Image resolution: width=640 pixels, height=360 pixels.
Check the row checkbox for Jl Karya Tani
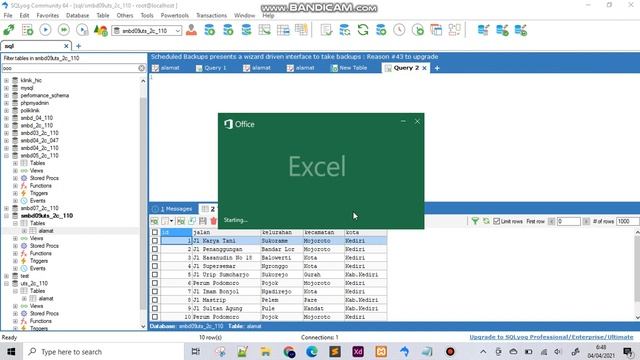click(x=155, y=241)
